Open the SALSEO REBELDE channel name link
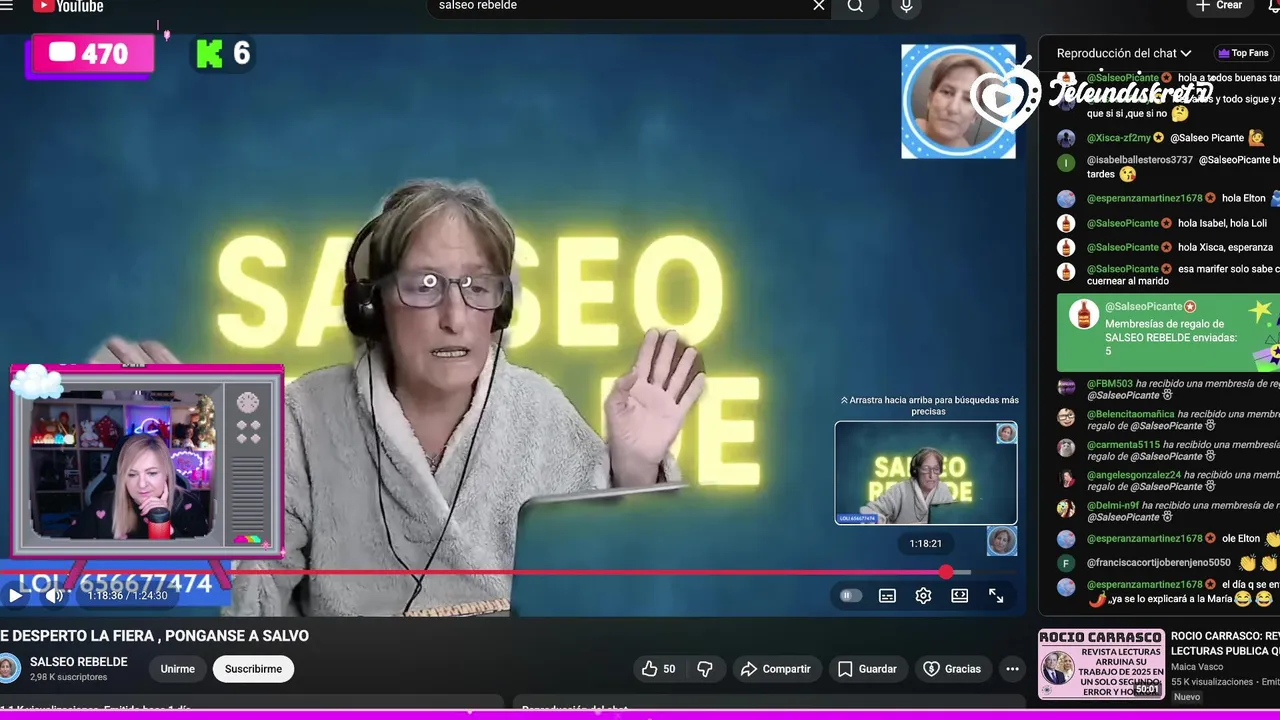 pyautogui.click(x=79, y=662)
